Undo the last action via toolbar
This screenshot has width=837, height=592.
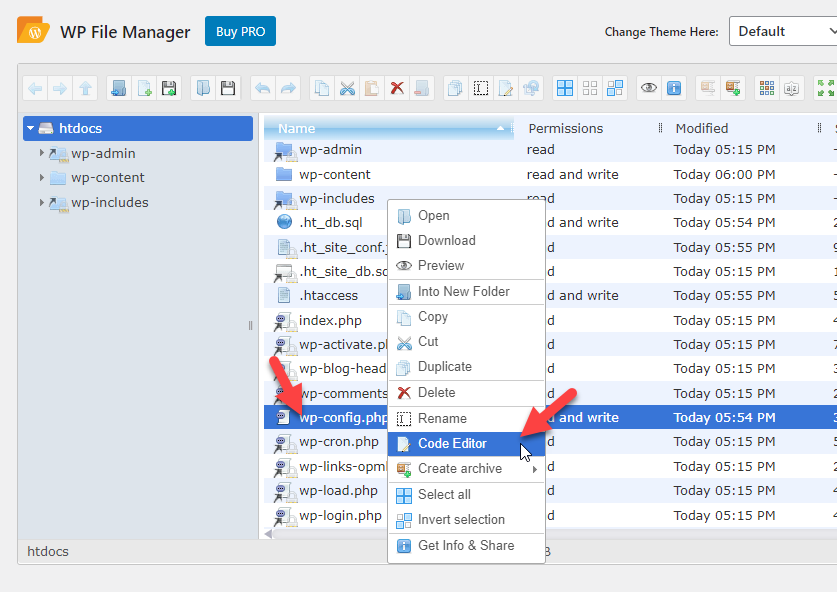coord(263,88)
